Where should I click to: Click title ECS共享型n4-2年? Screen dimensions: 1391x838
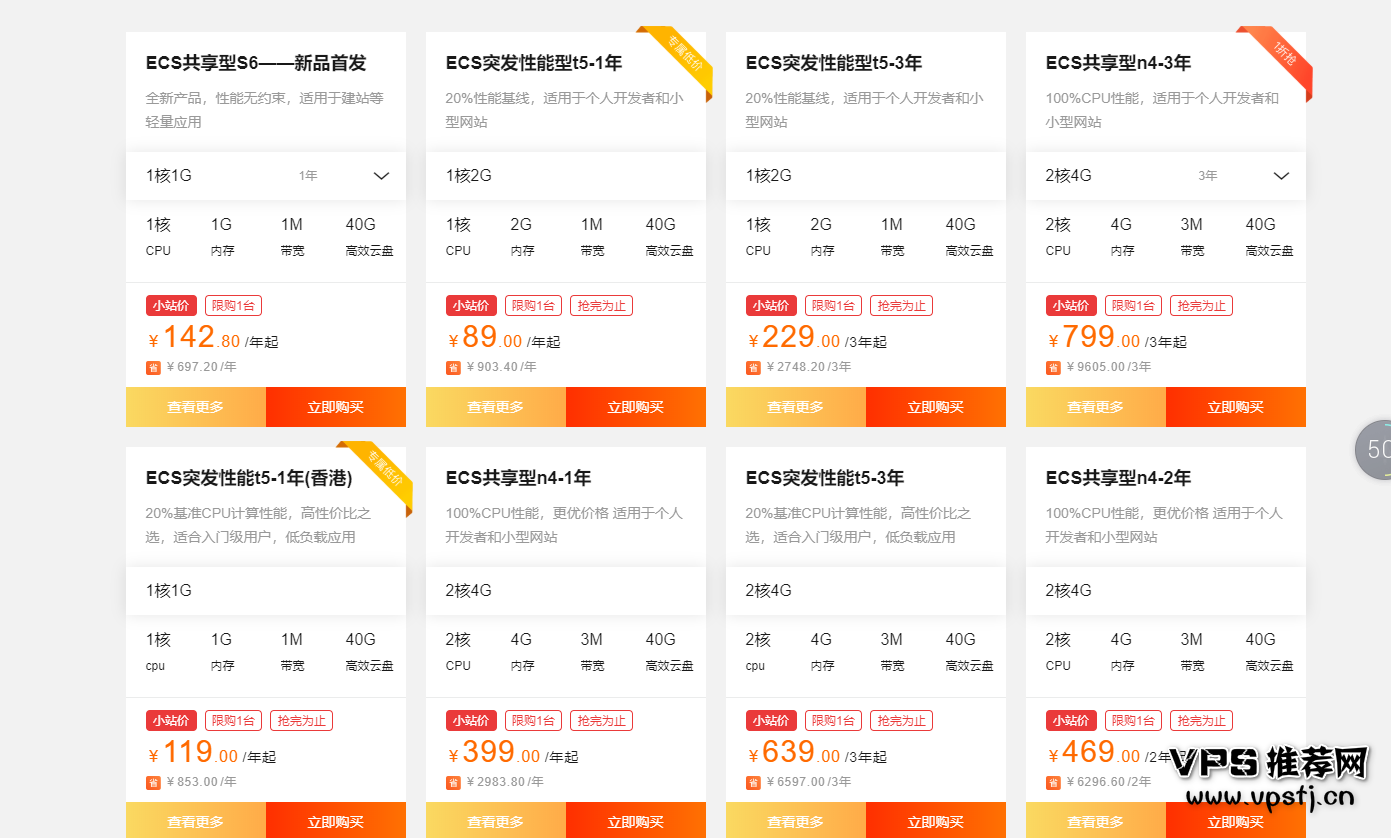coord(1118,478)
